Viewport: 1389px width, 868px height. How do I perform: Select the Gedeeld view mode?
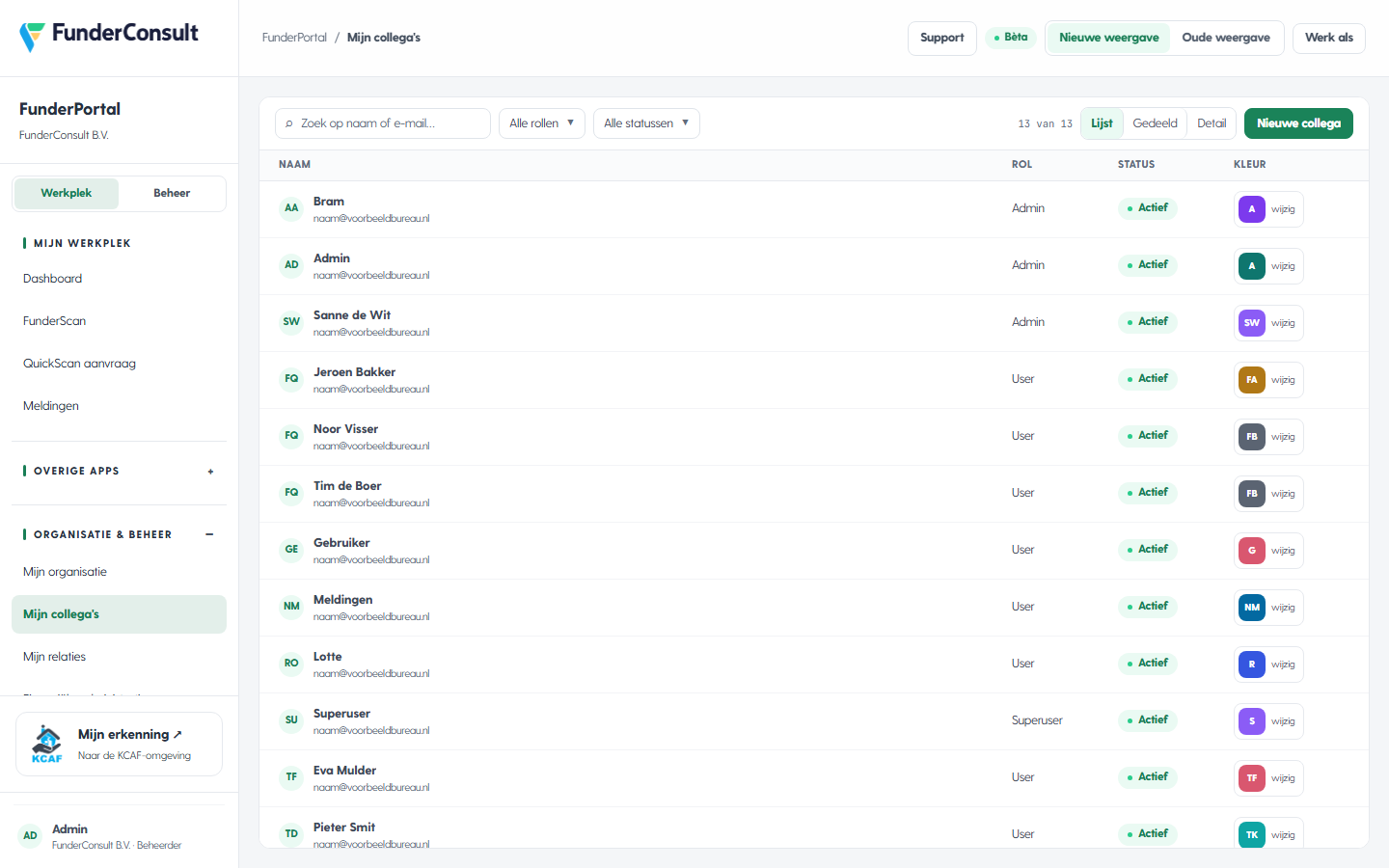[x=1155, y=123]
